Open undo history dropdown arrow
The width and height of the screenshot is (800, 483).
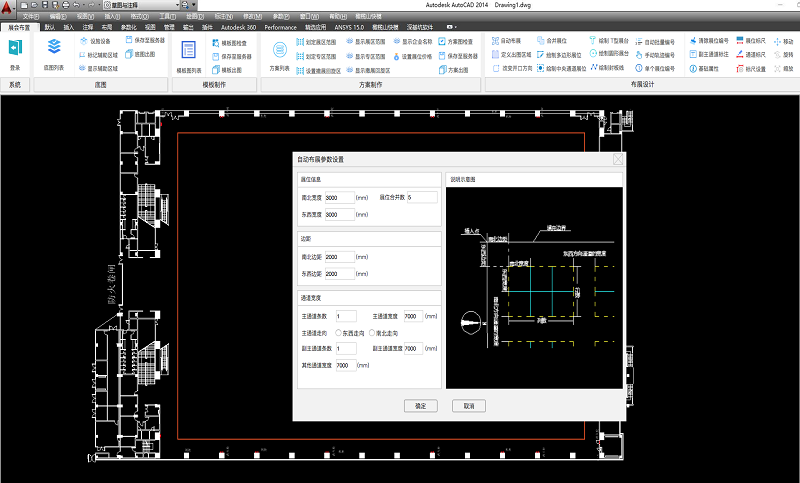click(84, 5)
